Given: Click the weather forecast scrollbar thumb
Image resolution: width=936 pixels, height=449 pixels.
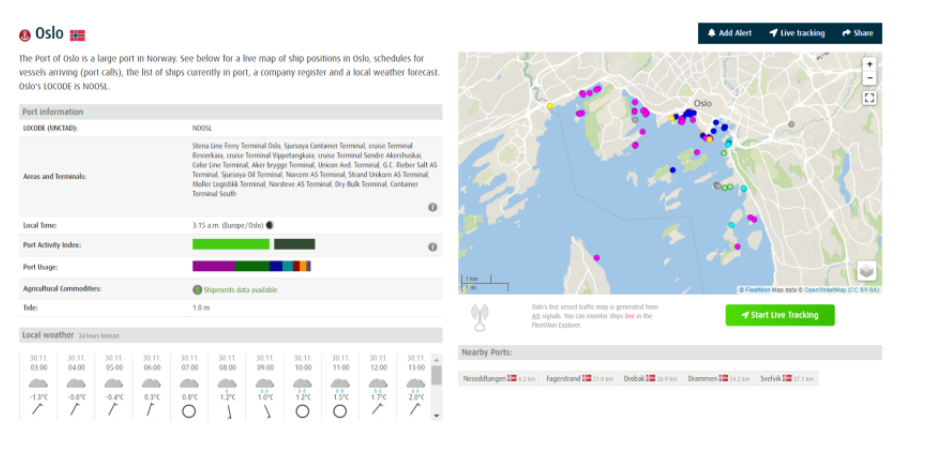Looking at the screenshot, I should [x=436, y=375].
